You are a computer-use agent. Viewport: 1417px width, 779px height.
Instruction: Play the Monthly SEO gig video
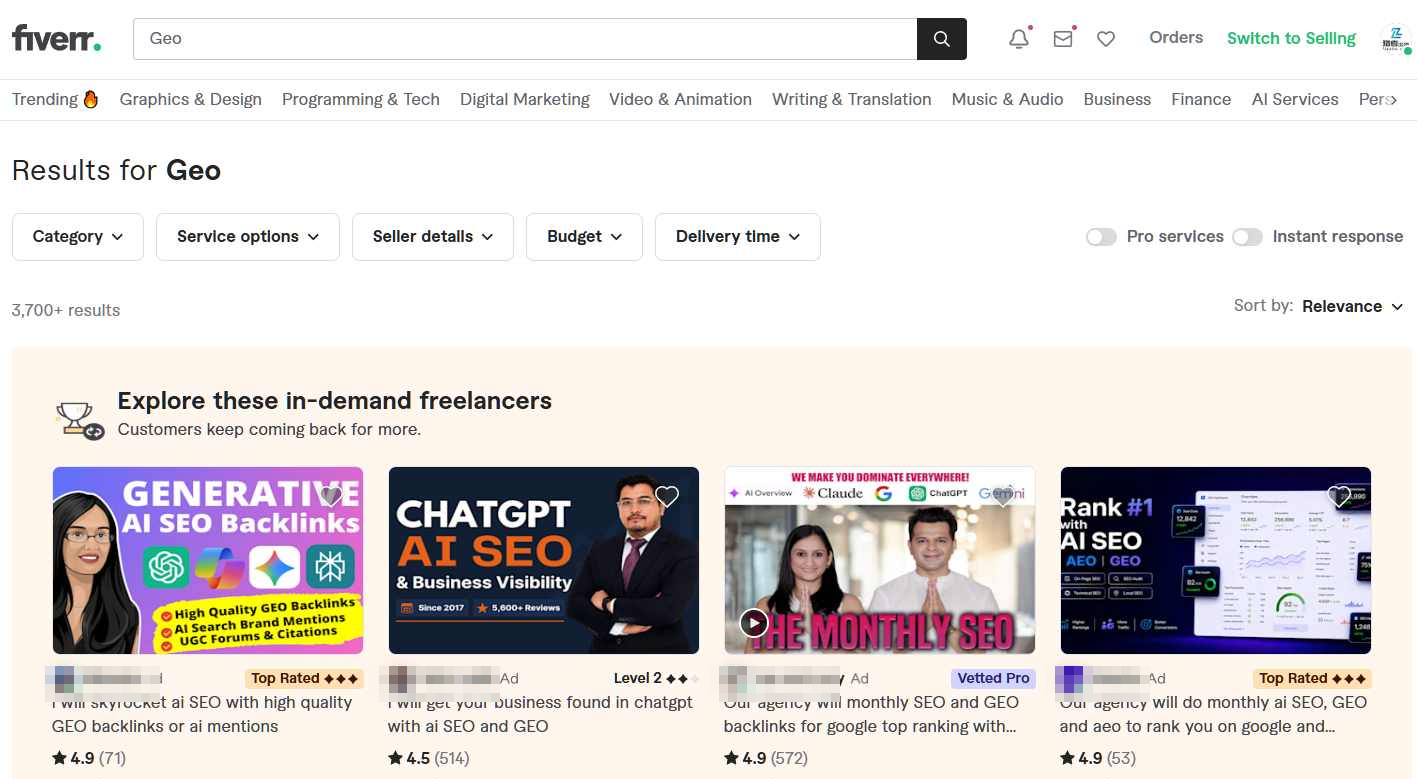click(754, 624)
